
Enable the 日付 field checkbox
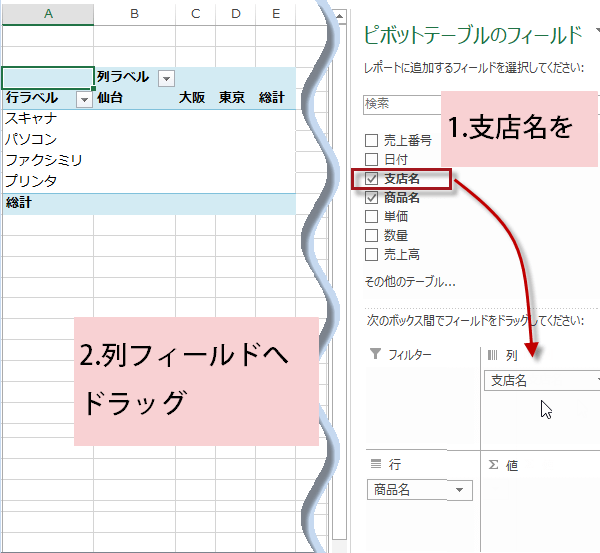(372, 159)
